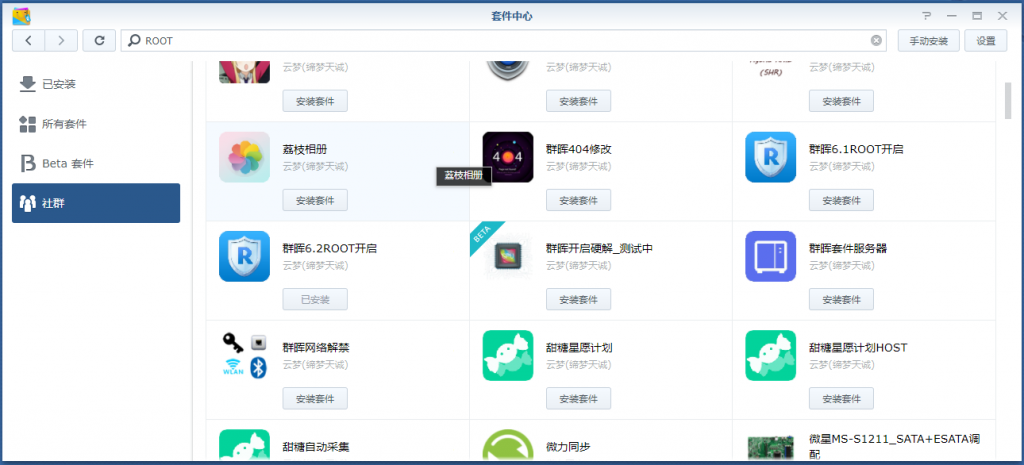This screenshot has height=465, width=1024.
Task: Install the 群晖404修改 package
Action: [x=578, y=200]
